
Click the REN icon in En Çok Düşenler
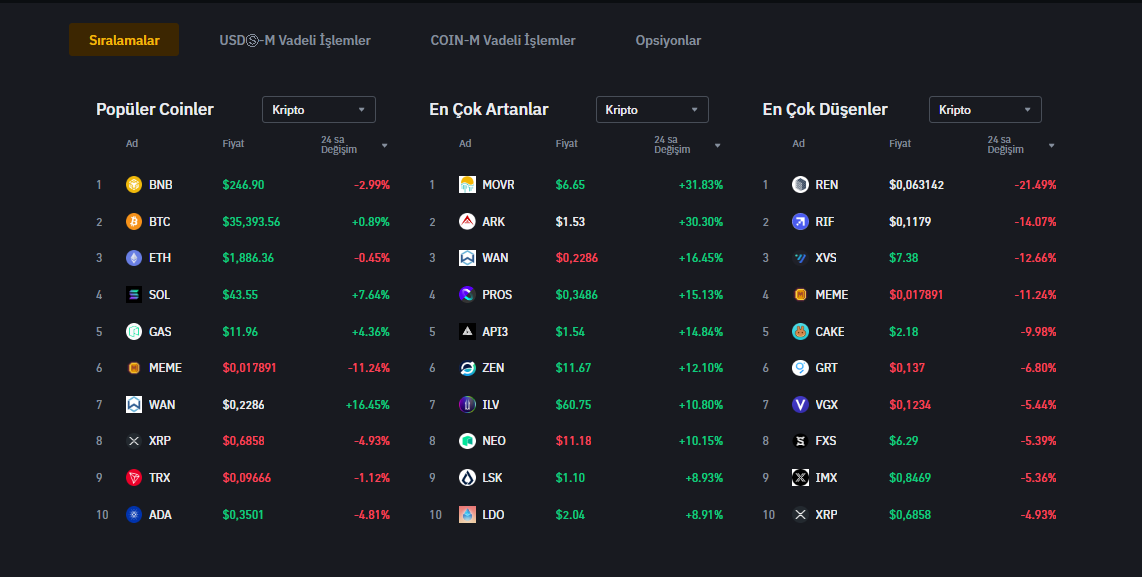pyautogui.click(x=800, y=185)
